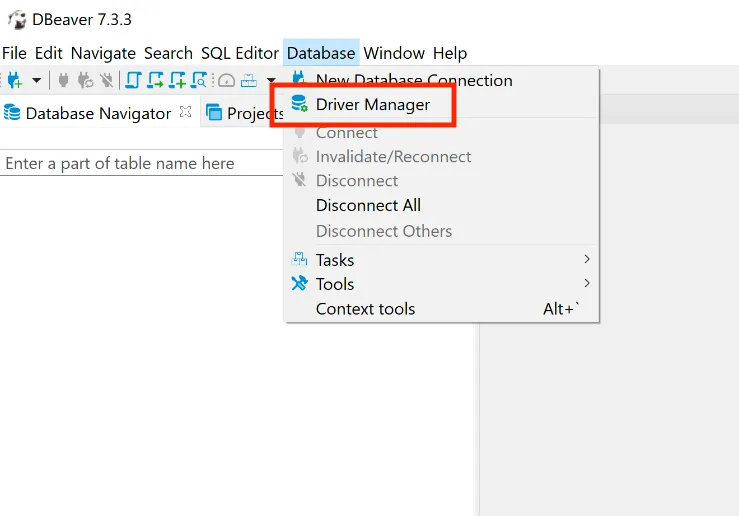739x516 pixels.
Task: Open the Help menu
Action: [450, 53]
